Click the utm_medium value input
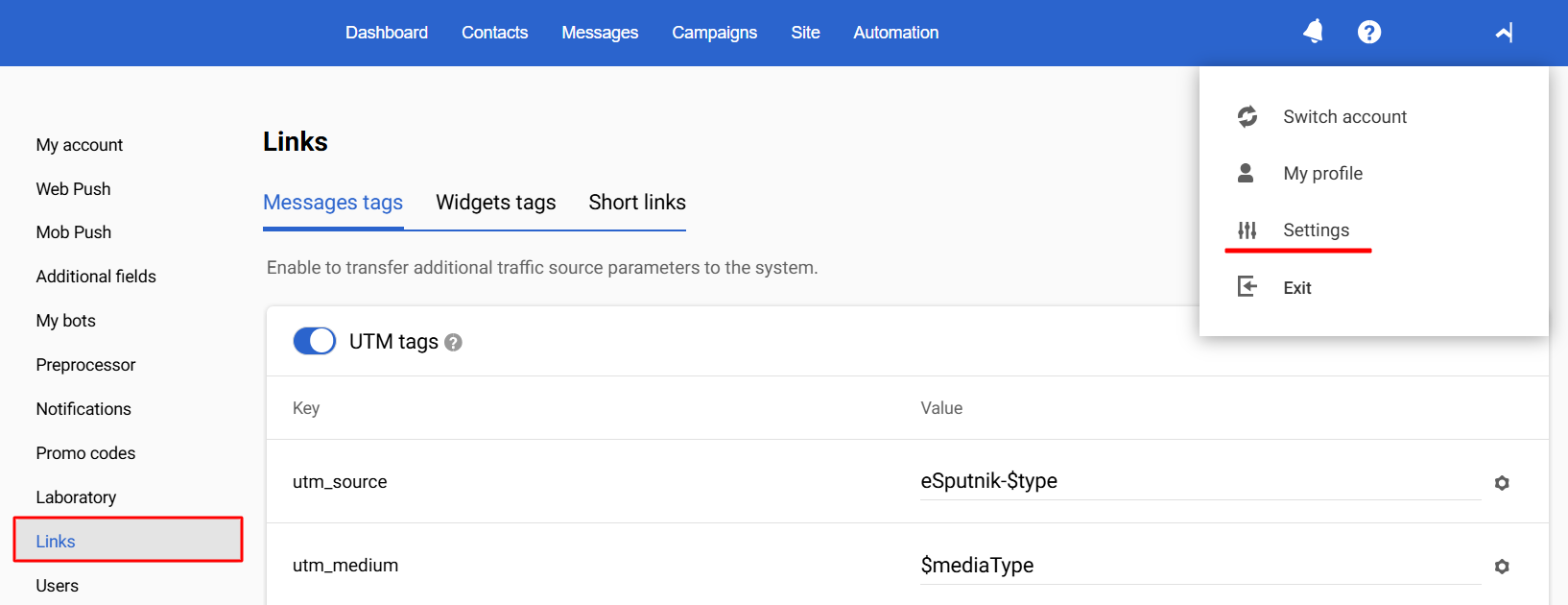The image size is (1568, 605). click(1200, 566)
